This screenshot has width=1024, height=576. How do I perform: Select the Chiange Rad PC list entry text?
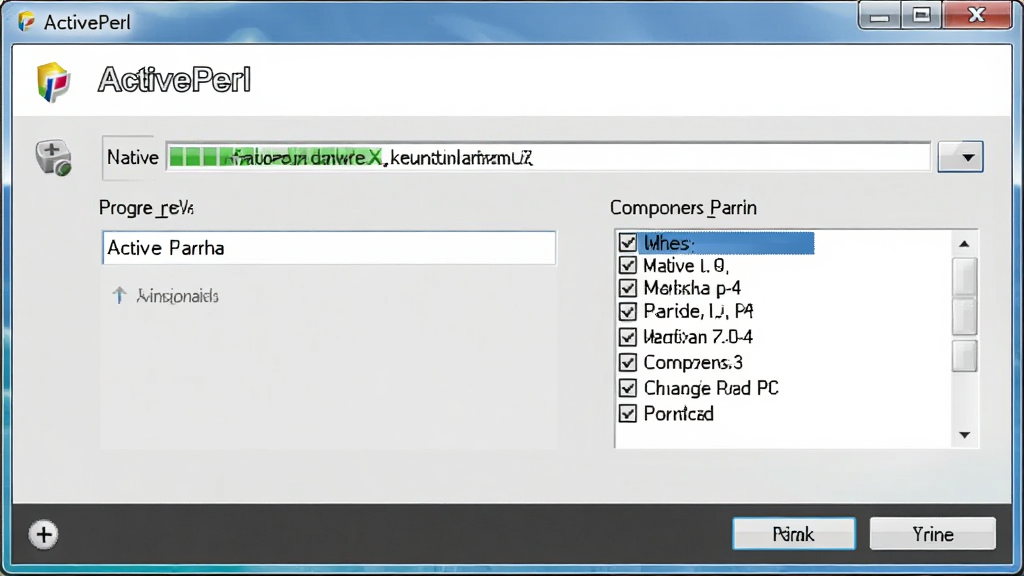[x=711, y=388]
